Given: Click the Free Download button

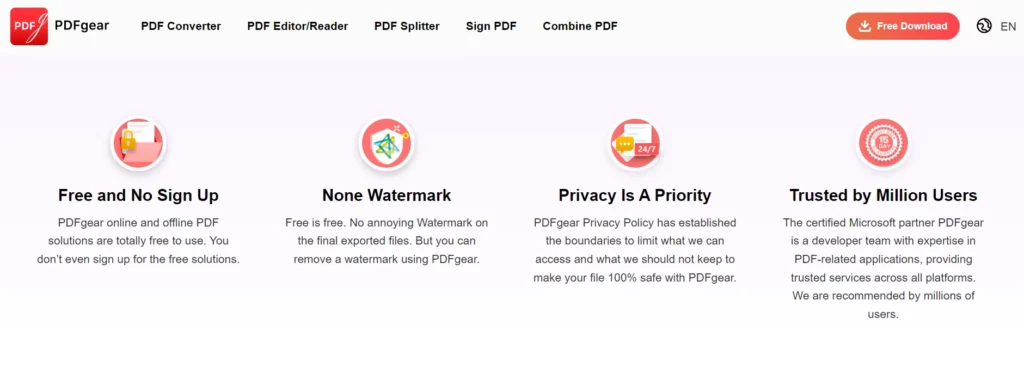Looking at the screenshot, I should click(903, 26).
